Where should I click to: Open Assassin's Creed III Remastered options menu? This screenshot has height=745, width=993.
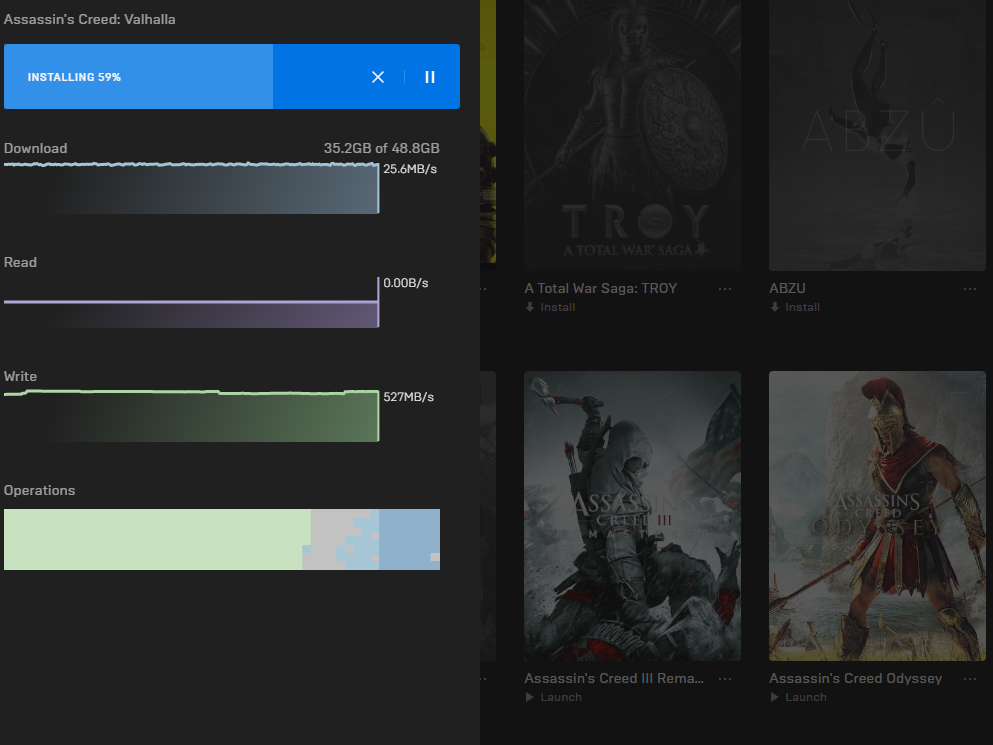725,679
